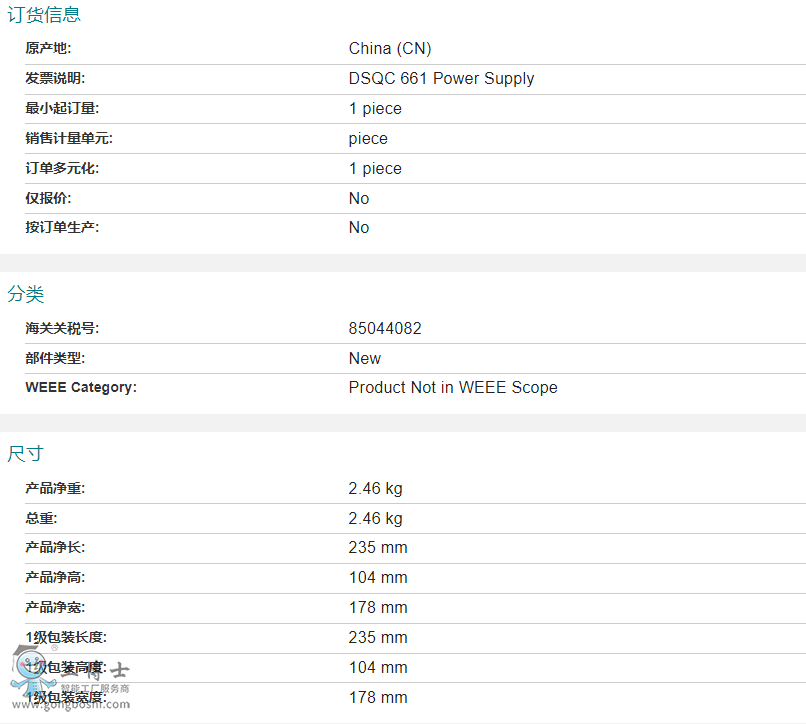The image size is (806, 724).
Task: Select the 分类 section heading
Action: click(x=26, y=294)
